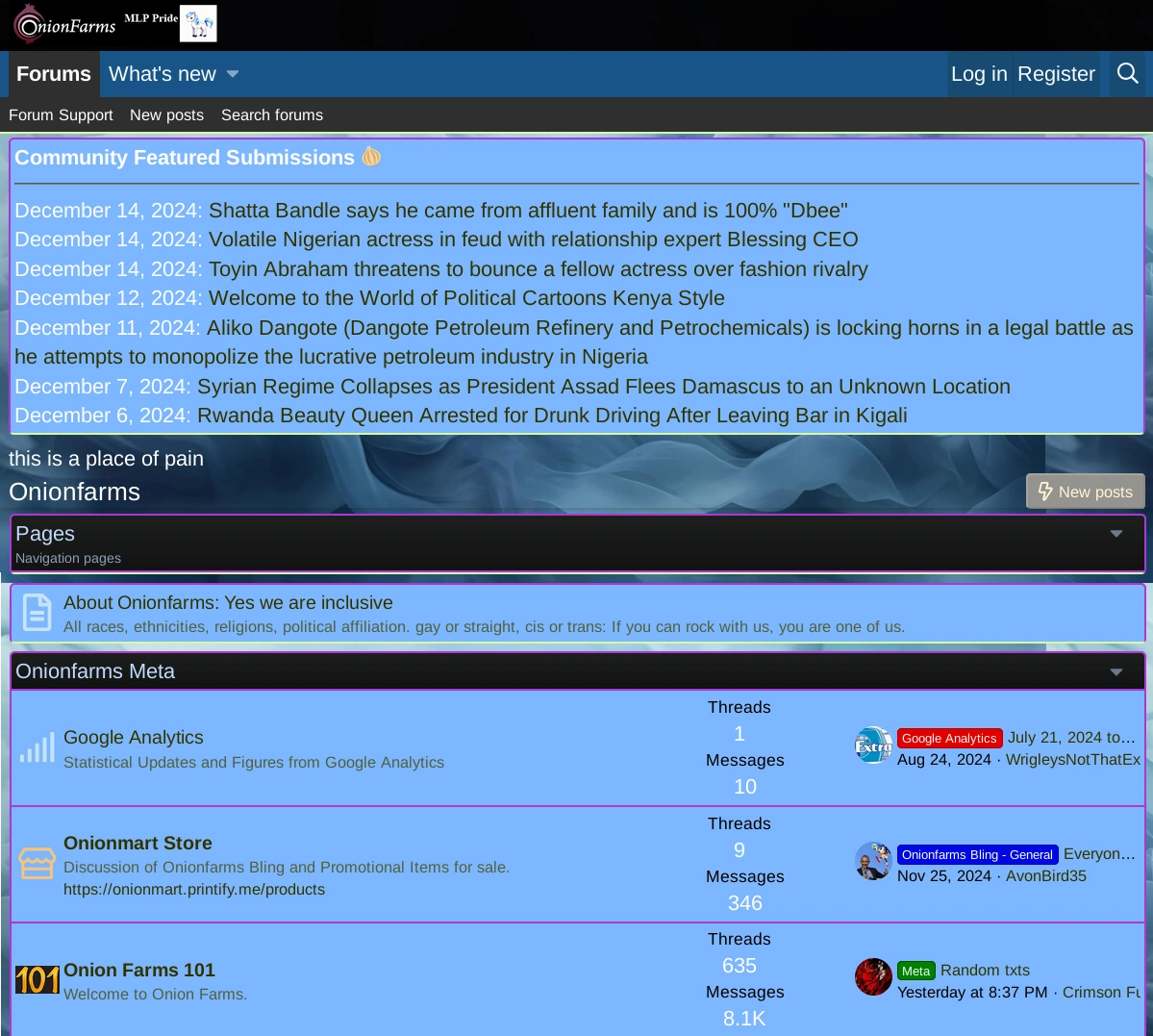Click the Onionmart Store shop icon

37,863
